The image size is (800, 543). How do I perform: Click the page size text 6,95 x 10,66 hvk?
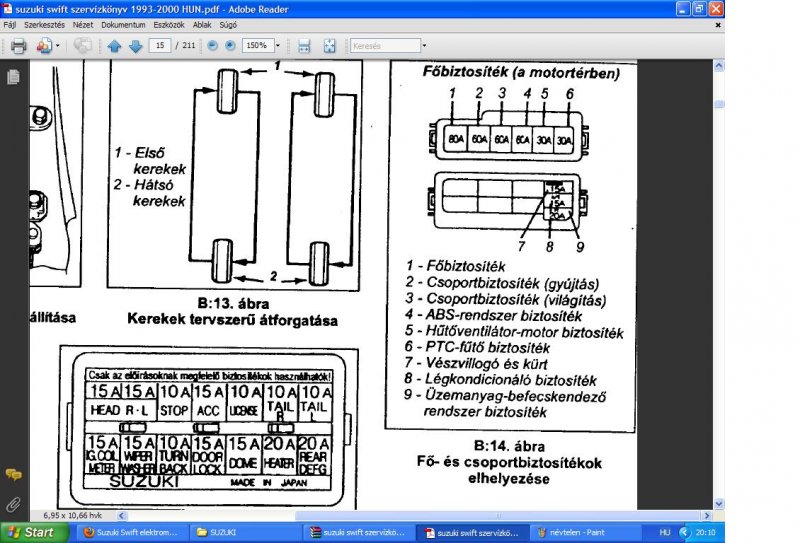click(72, 515)
